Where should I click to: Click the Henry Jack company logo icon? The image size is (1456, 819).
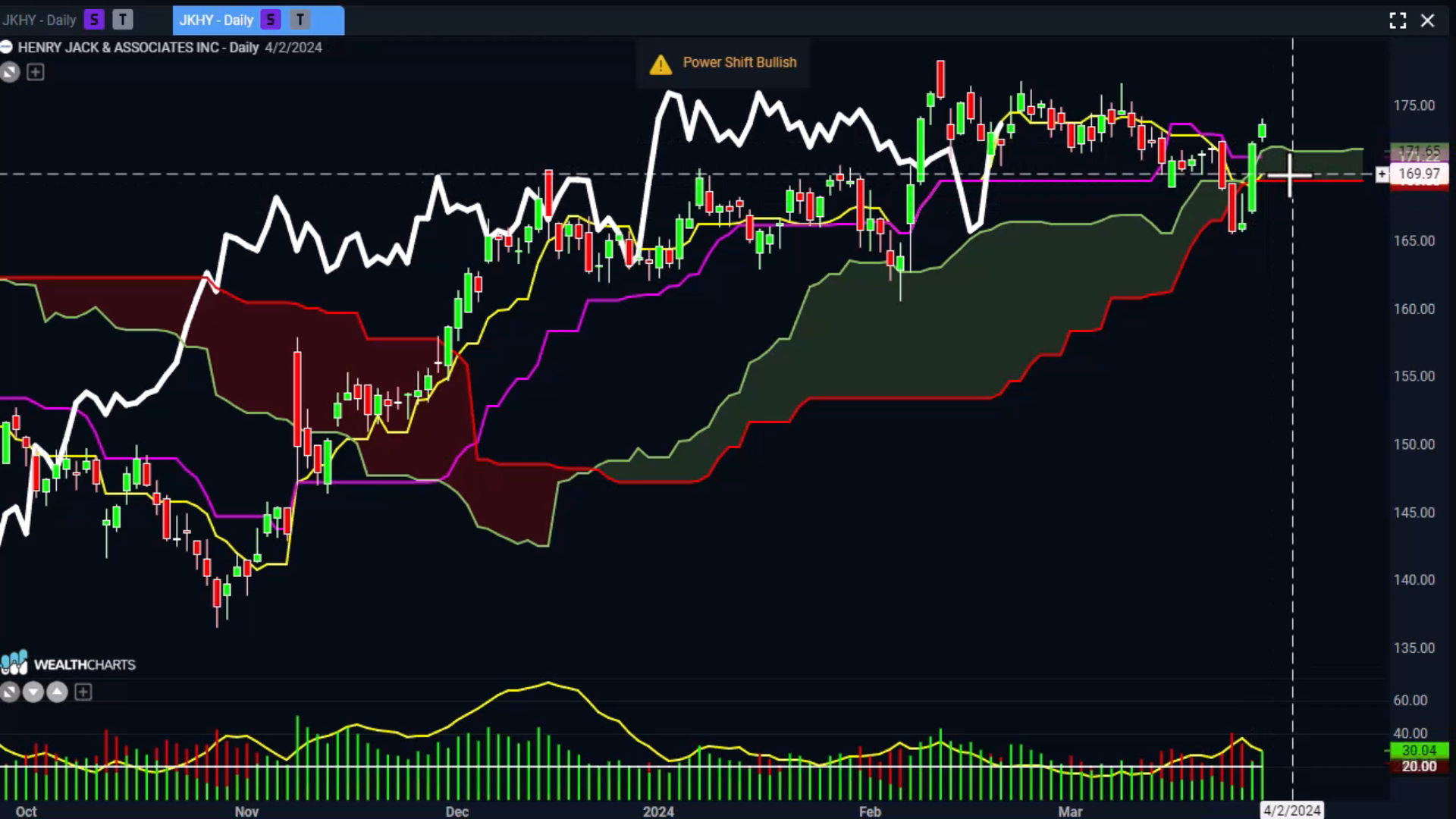tap(6, 47)
